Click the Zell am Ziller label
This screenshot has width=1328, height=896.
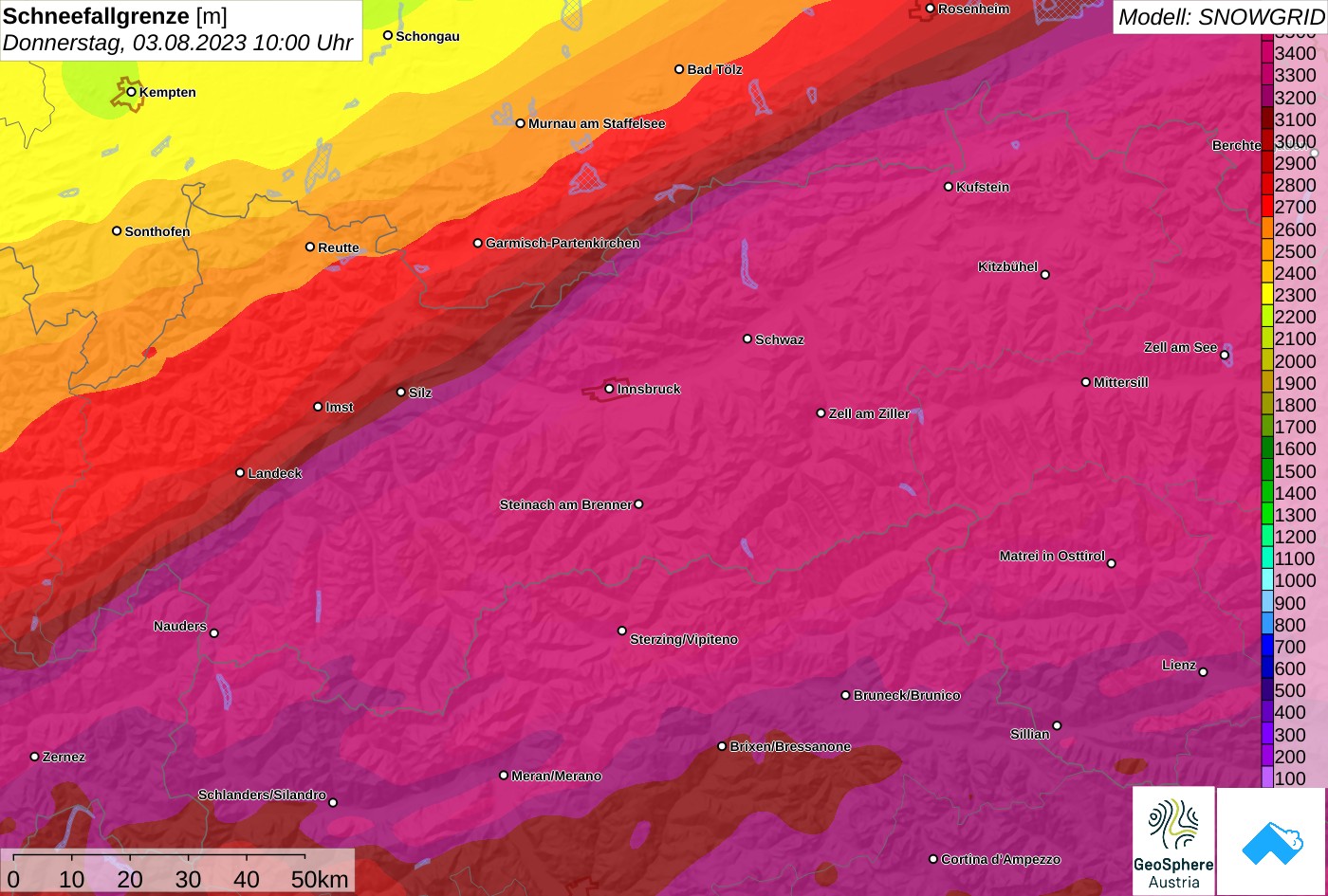pyautogui.click(x=869, y=413)
